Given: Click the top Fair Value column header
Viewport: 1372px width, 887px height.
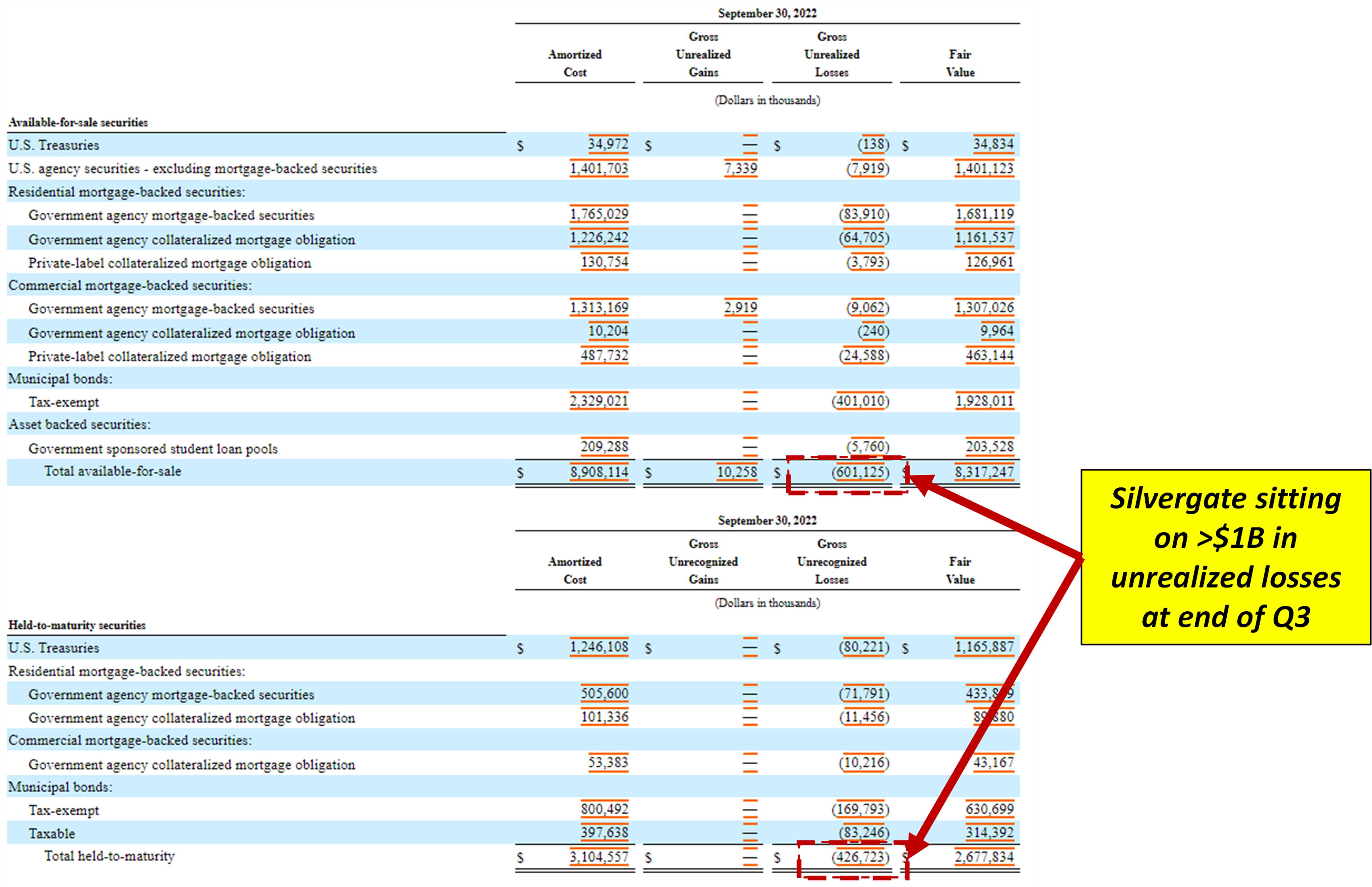Looking at the screenshot, I should pyautogui.click(x=960, y=63).
